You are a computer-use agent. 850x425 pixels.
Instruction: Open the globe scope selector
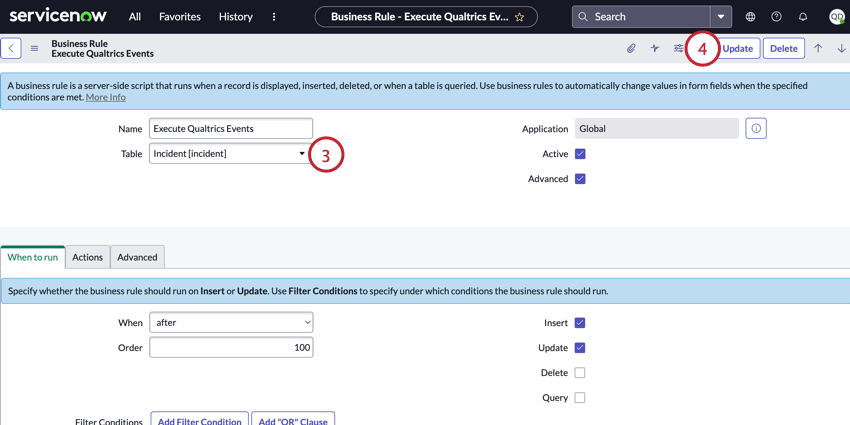click(750, 17)
